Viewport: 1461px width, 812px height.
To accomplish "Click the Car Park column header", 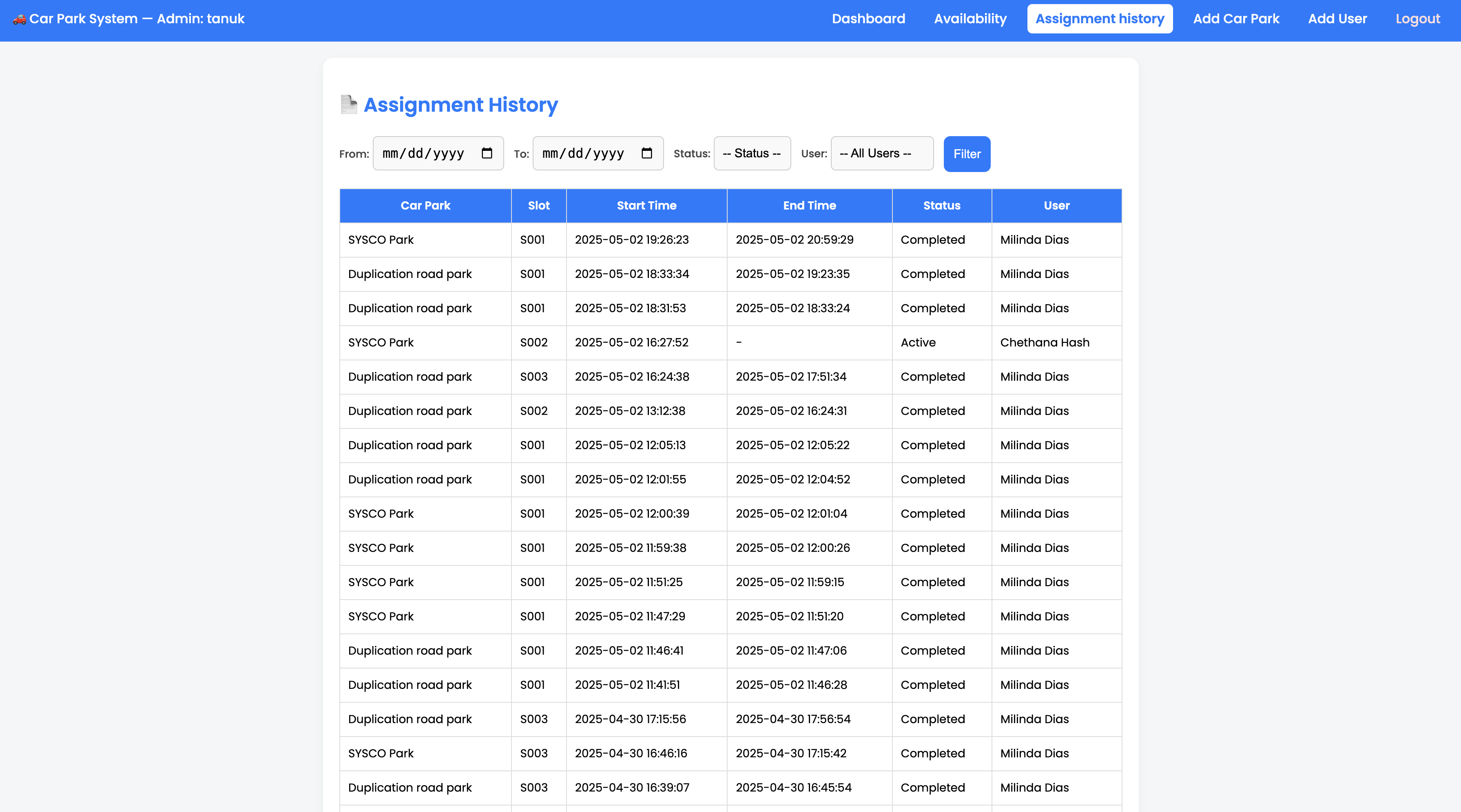I will point(425,206).
